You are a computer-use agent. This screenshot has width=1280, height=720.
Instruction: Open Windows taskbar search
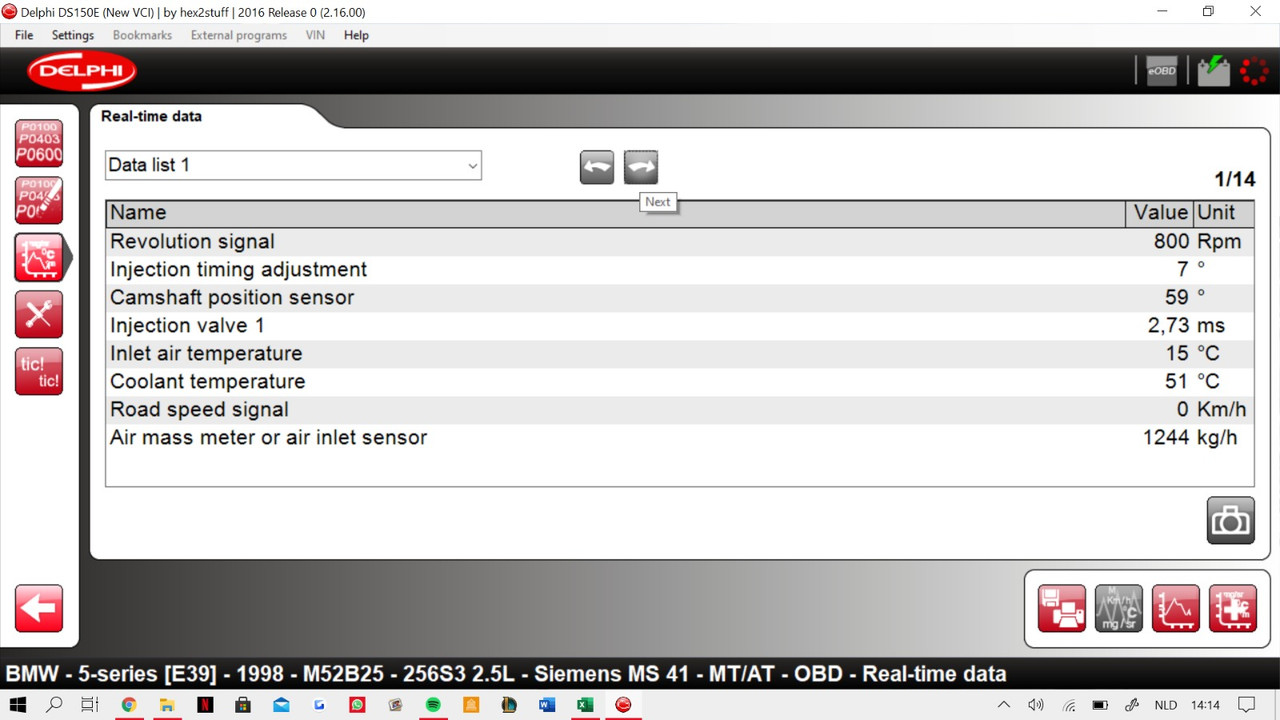[x=54, y=705]
